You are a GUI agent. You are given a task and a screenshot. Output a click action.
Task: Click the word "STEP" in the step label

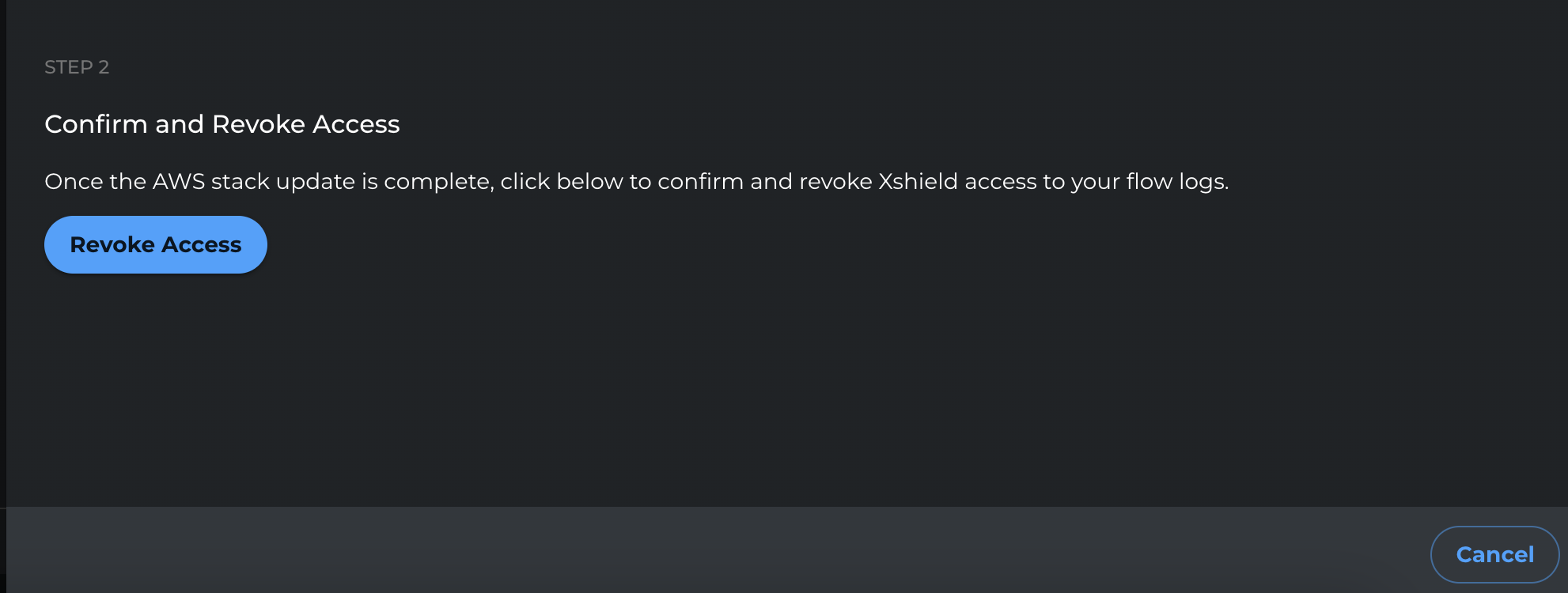(68, 67)
